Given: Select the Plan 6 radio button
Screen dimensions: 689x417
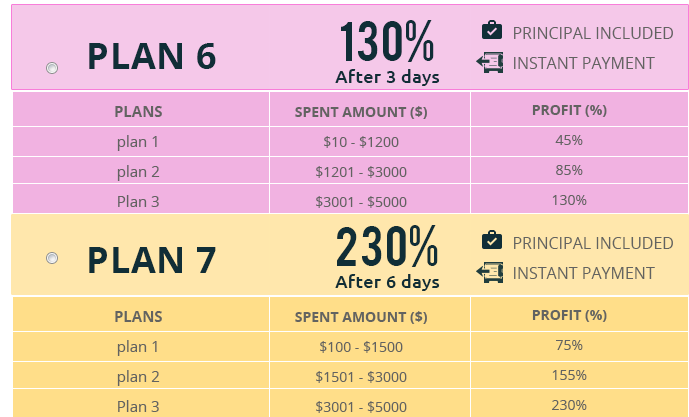Looking at the screenshot, I should [52, 67].
